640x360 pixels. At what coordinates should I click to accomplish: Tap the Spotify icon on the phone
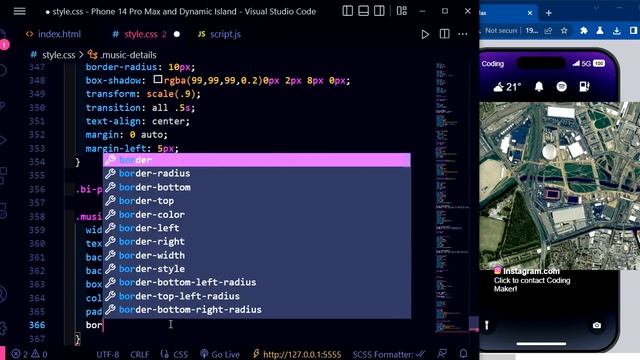[562, 87]
